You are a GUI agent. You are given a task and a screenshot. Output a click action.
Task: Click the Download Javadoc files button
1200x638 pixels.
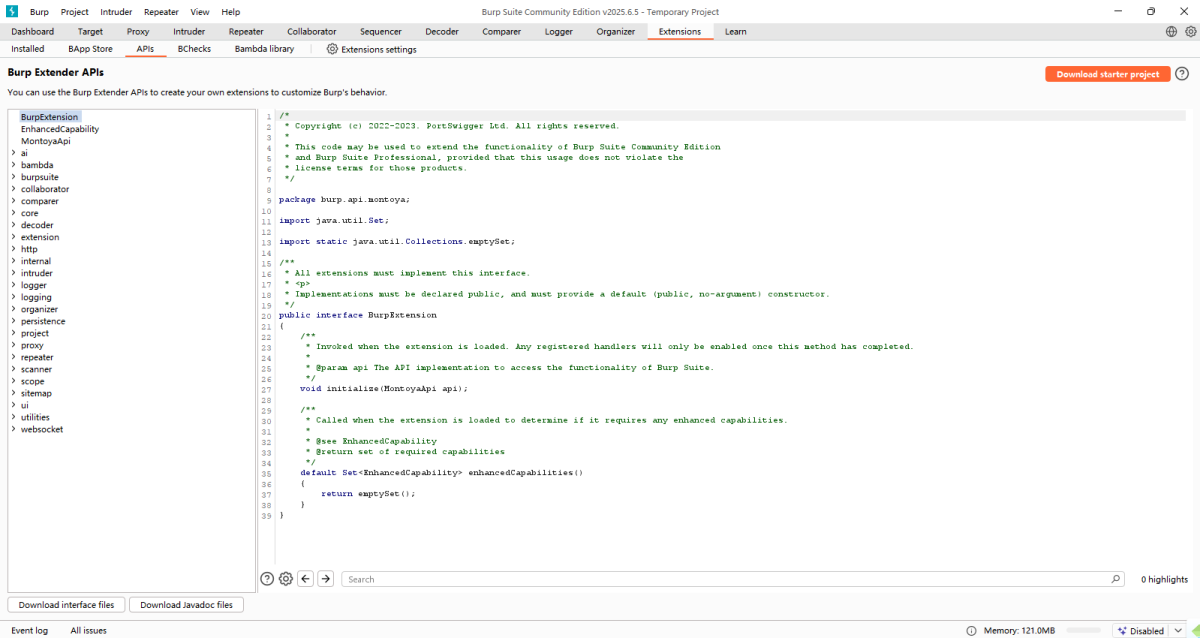[186, 604]
